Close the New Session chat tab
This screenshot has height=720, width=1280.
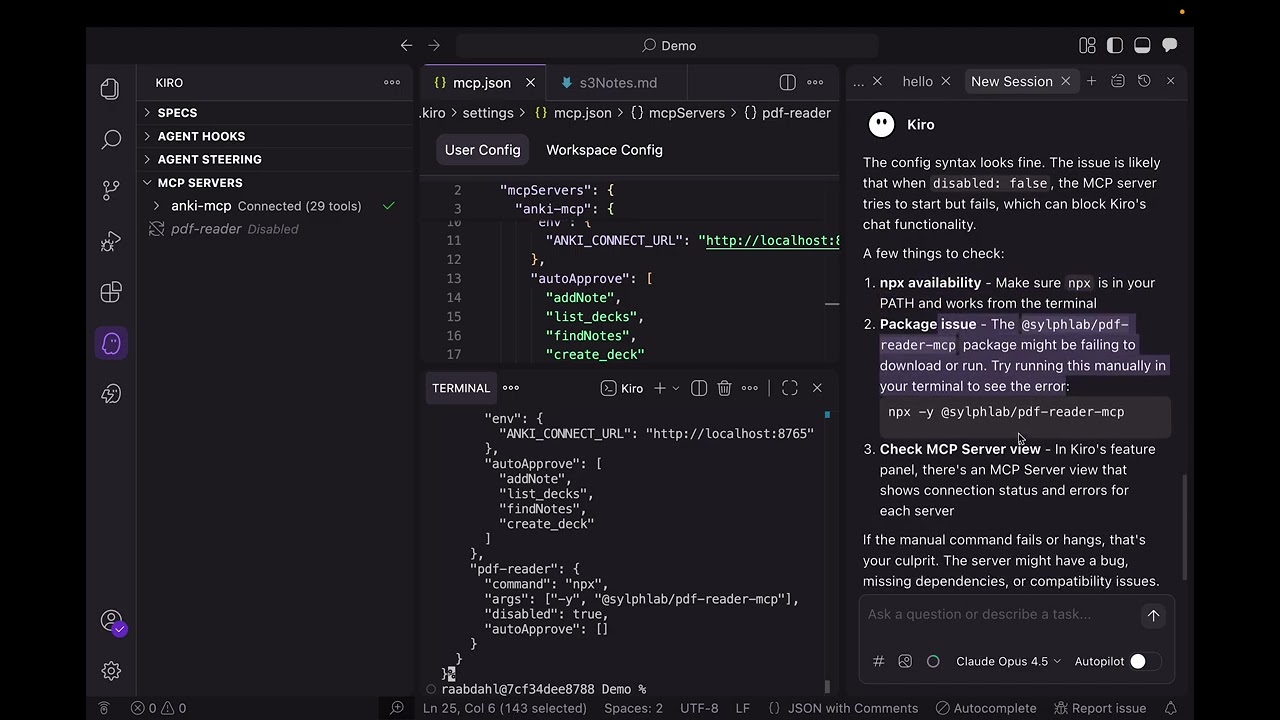tap(1066, 81)
